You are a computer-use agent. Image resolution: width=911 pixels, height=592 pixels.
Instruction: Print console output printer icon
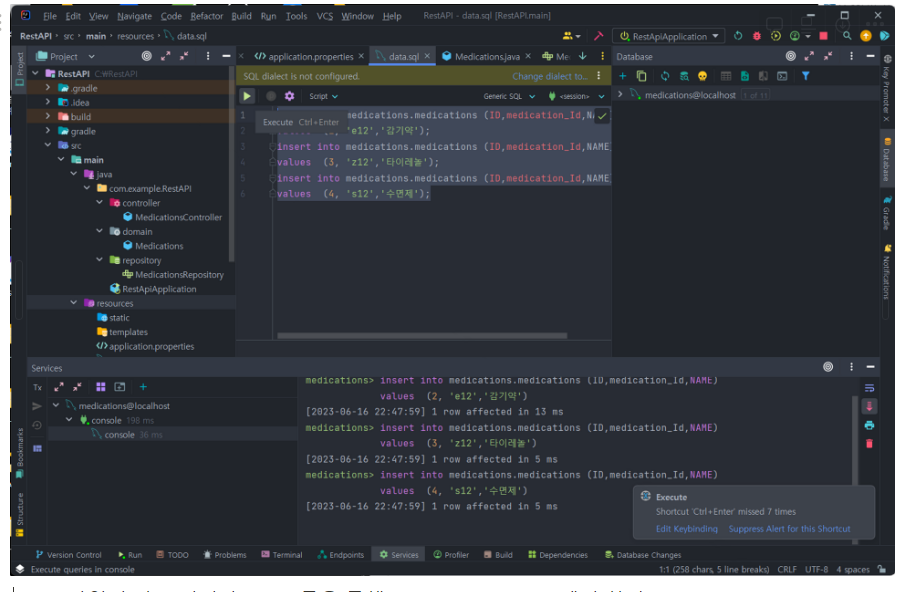[x=869, y=425]
